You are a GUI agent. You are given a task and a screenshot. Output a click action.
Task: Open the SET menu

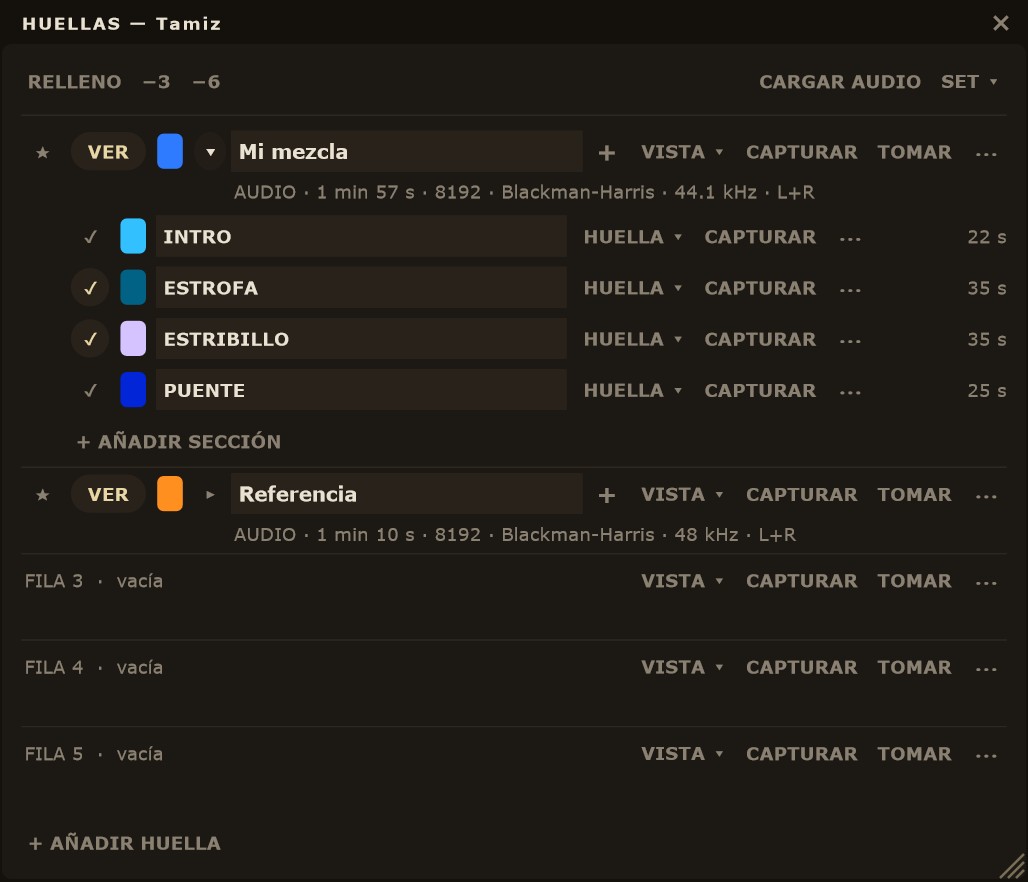click(969, 82)
